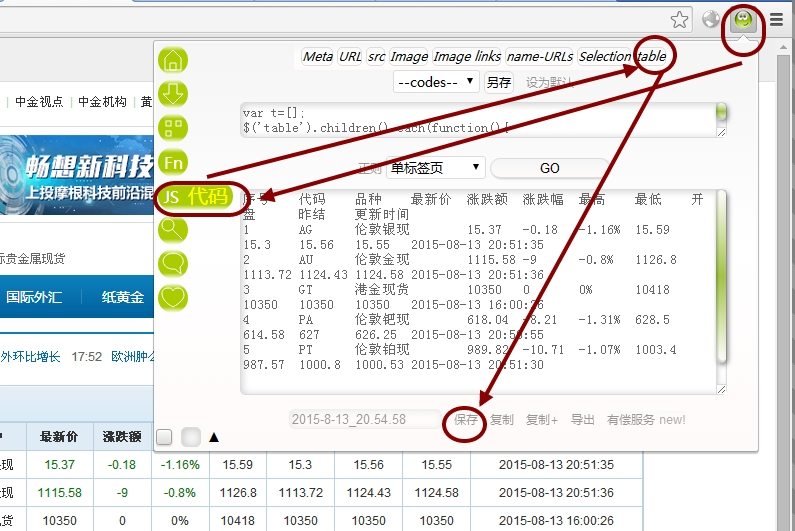795x531 pixels.
Task: Select the Image links preset
Action: pos(467,56)
